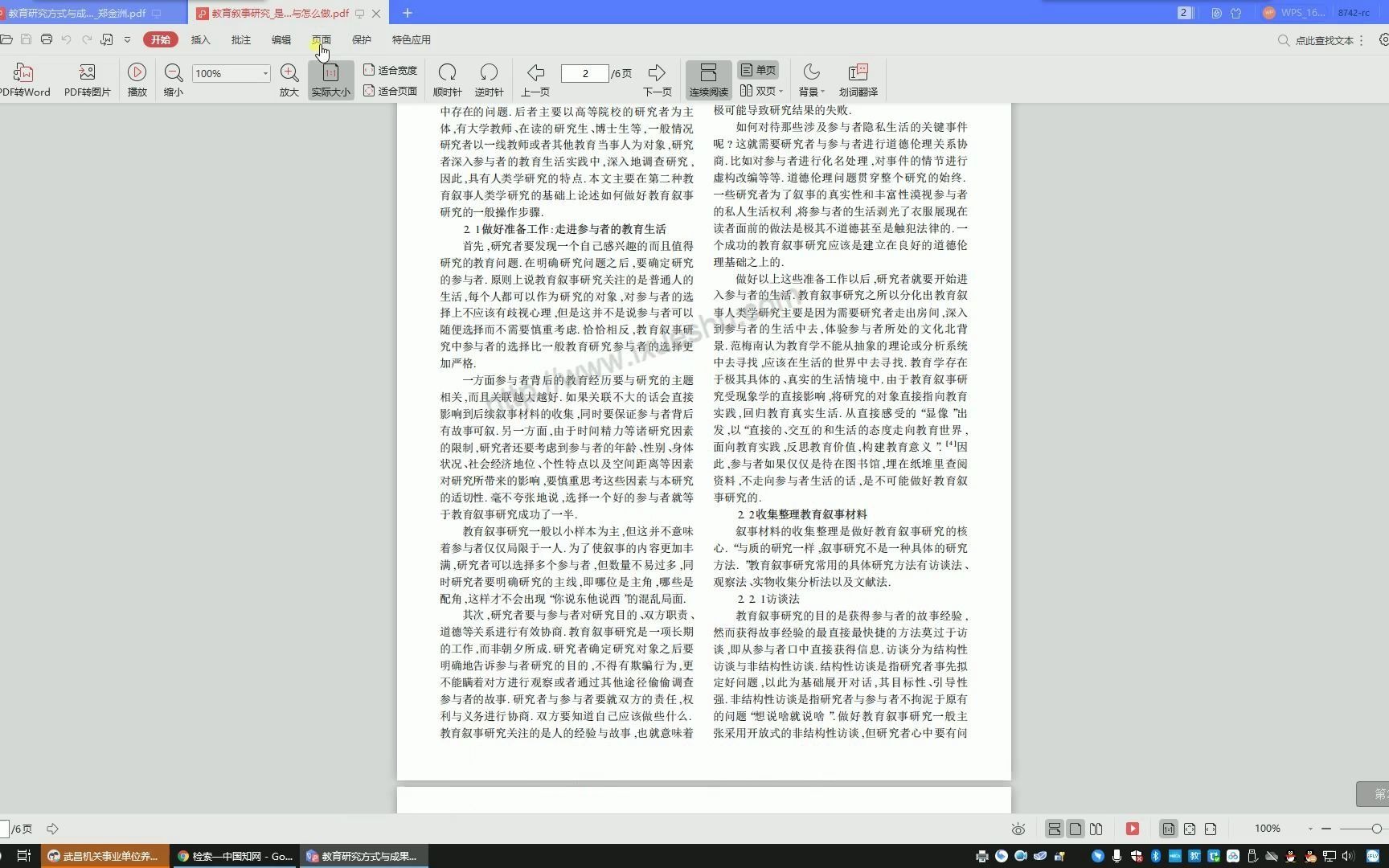Screen dimensions: 1389x868
Task: Open 检索—中国知网 Chrome taskbar window
Action: [236, 856]
